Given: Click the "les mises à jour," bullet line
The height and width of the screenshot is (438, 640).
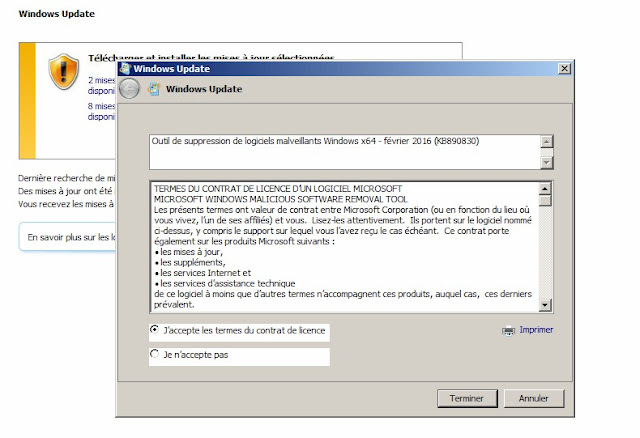Looking at the screenshot, I should 189,252.
